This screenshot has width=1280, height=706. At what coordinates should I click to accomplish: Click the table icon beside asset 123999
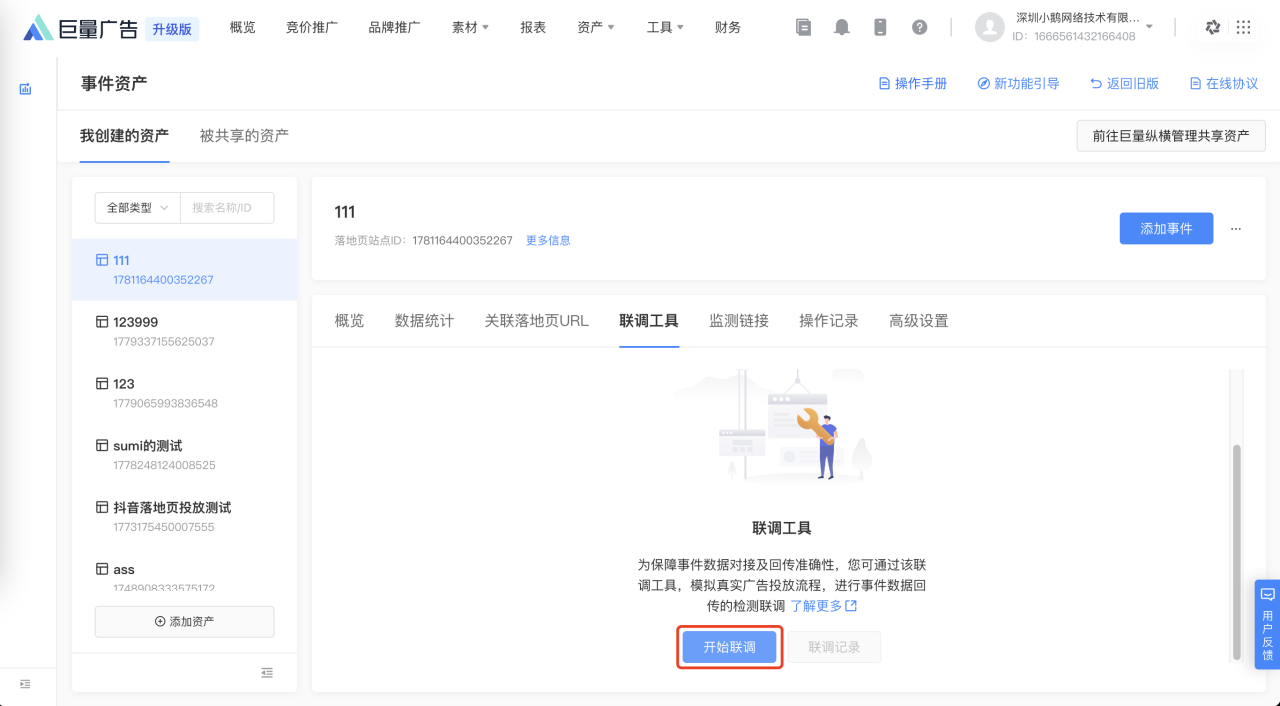coord(101,322)
